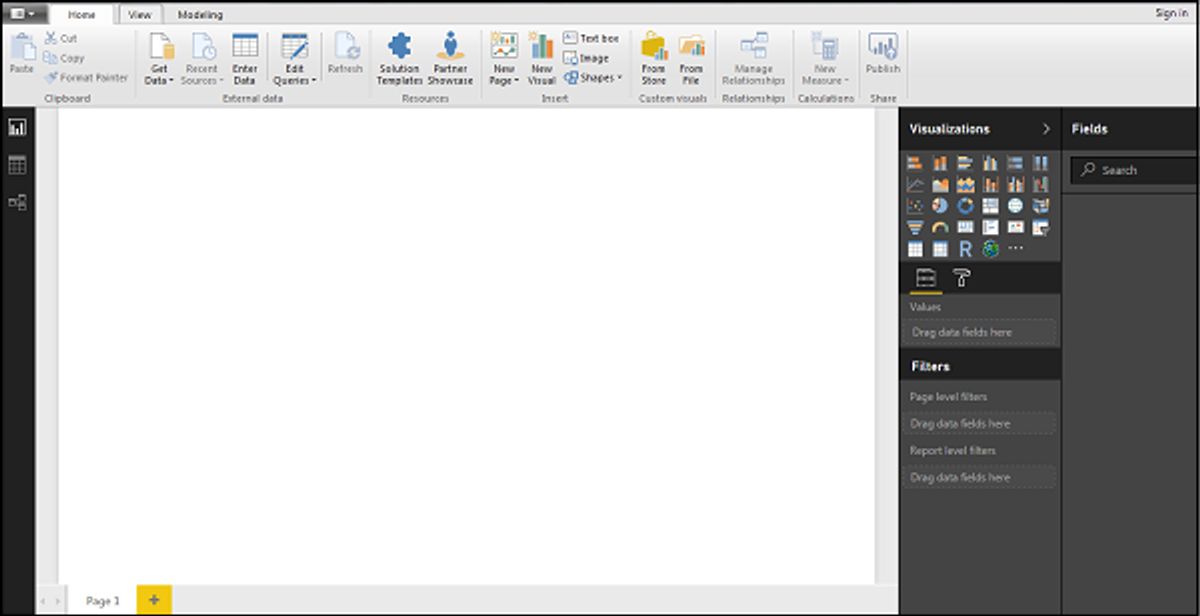Select the Pie chart visual
Image resolution: width=1200 pixels, height=616 pixels.
(x=940, y=206)
